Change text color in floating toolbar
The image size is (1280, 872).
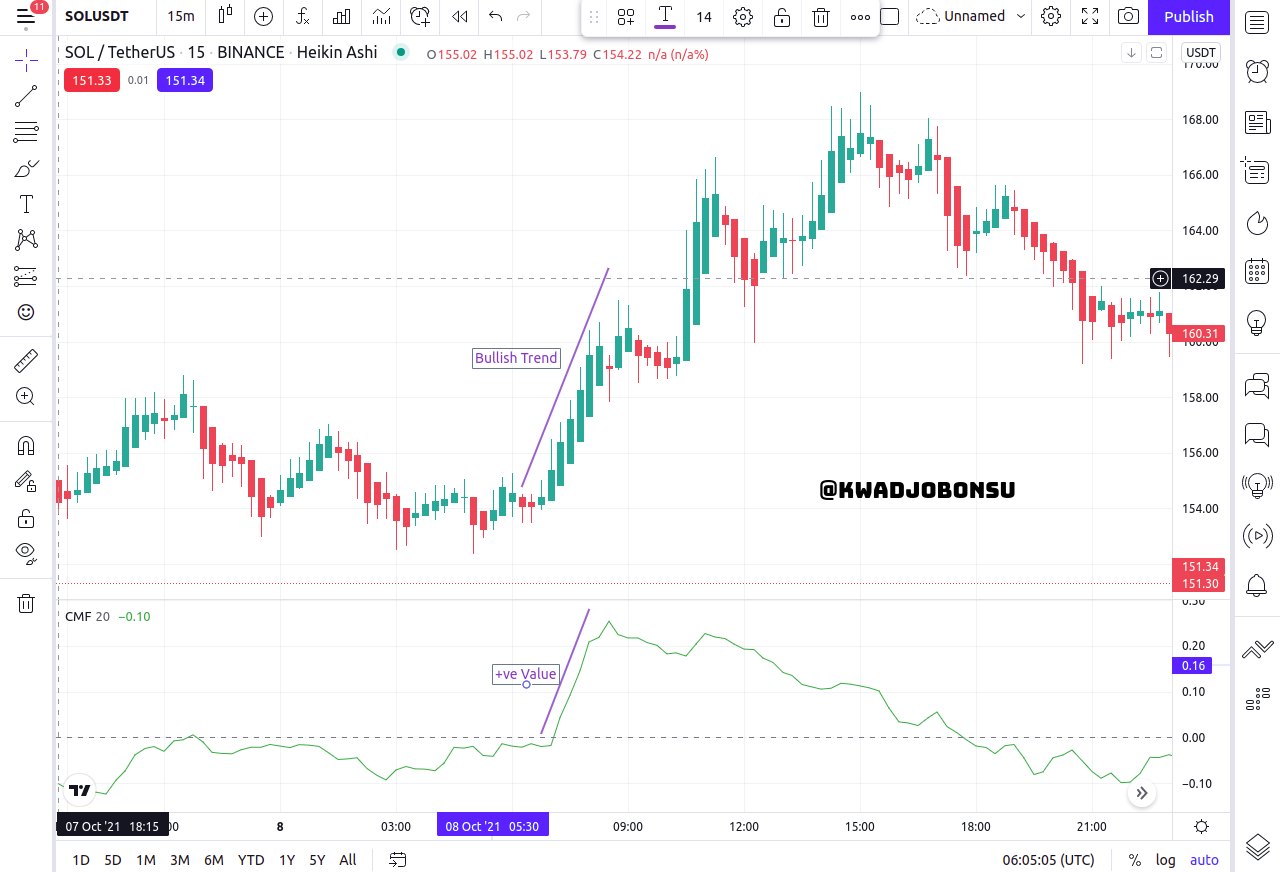click(x=665, y=17)
